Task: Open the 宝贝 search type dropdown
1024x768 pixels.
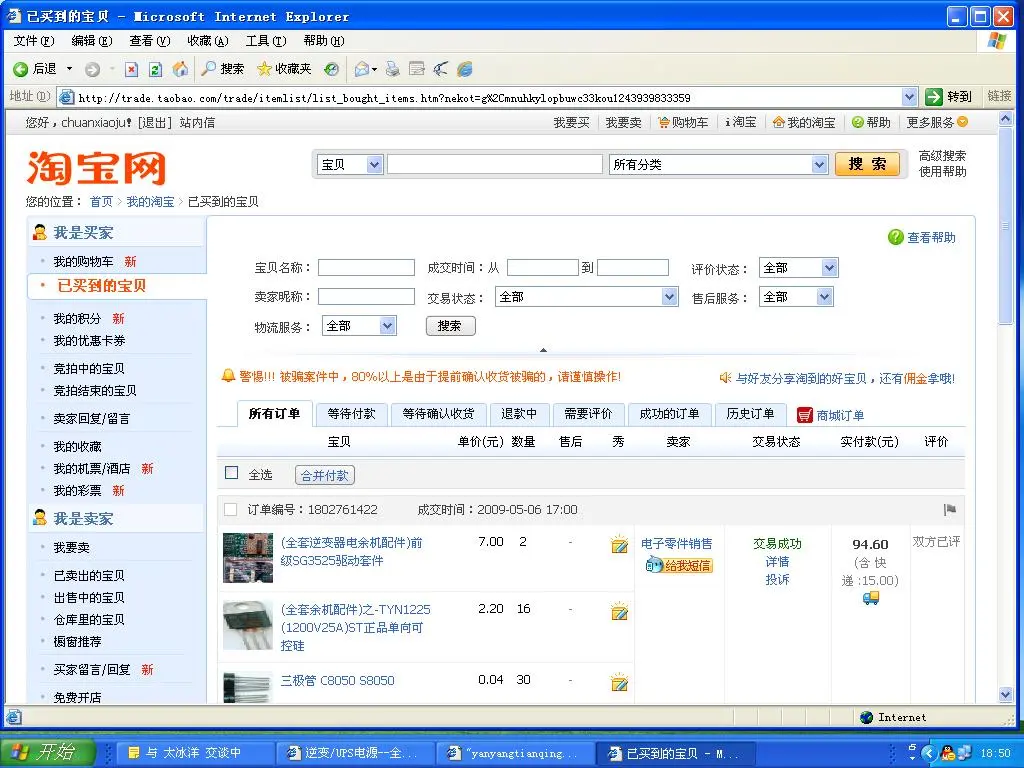Action: point(374,165)
